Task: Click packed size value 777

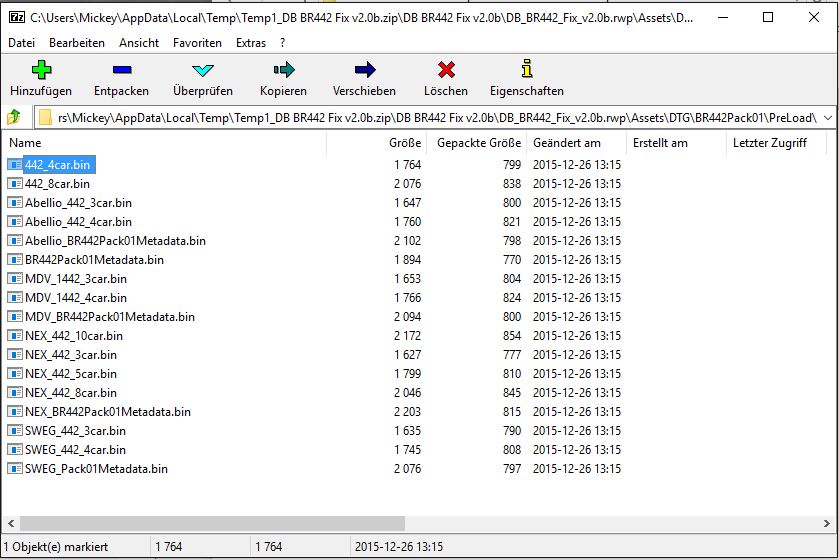Action: [512, 355]
